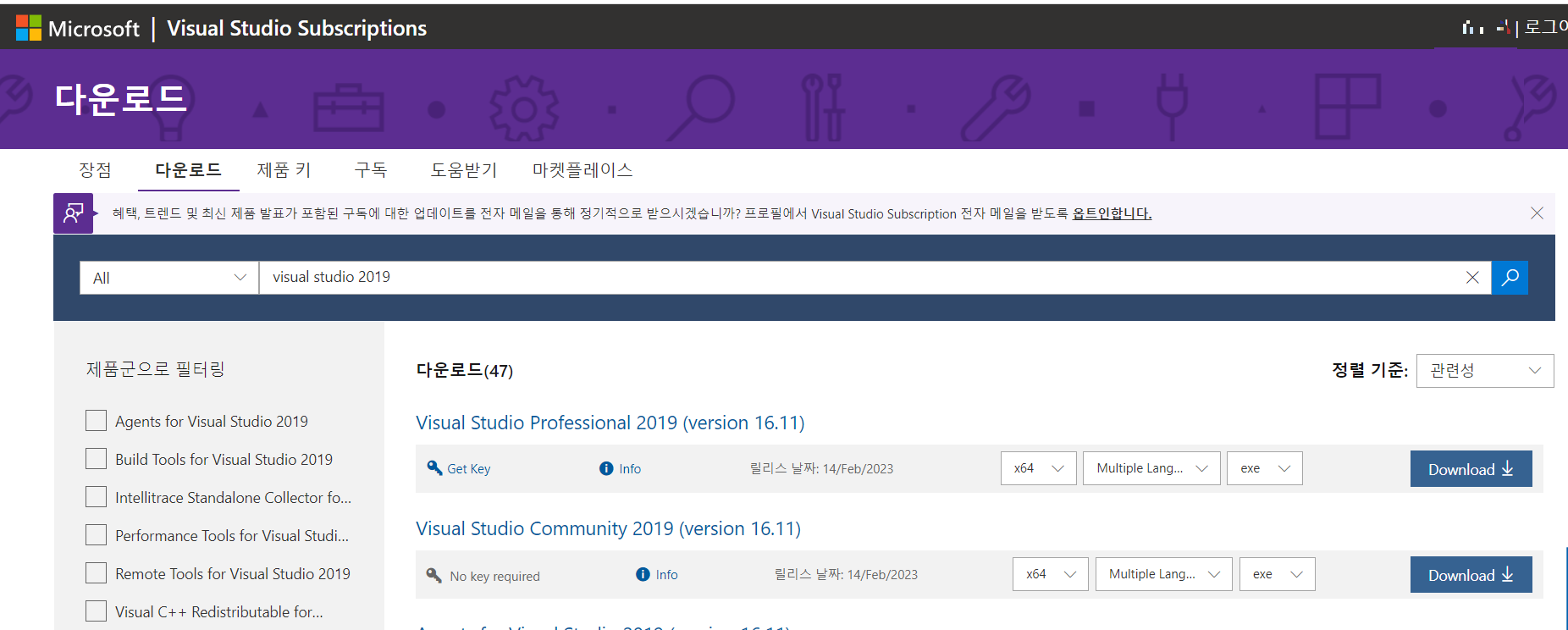
Task: Open the 구독 tab
Action: tap(371, 170)
